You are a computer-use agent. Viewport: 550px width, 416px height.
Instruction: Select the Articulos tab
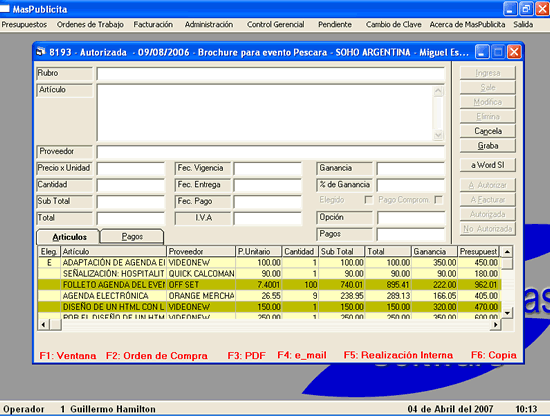pos(69,237)
